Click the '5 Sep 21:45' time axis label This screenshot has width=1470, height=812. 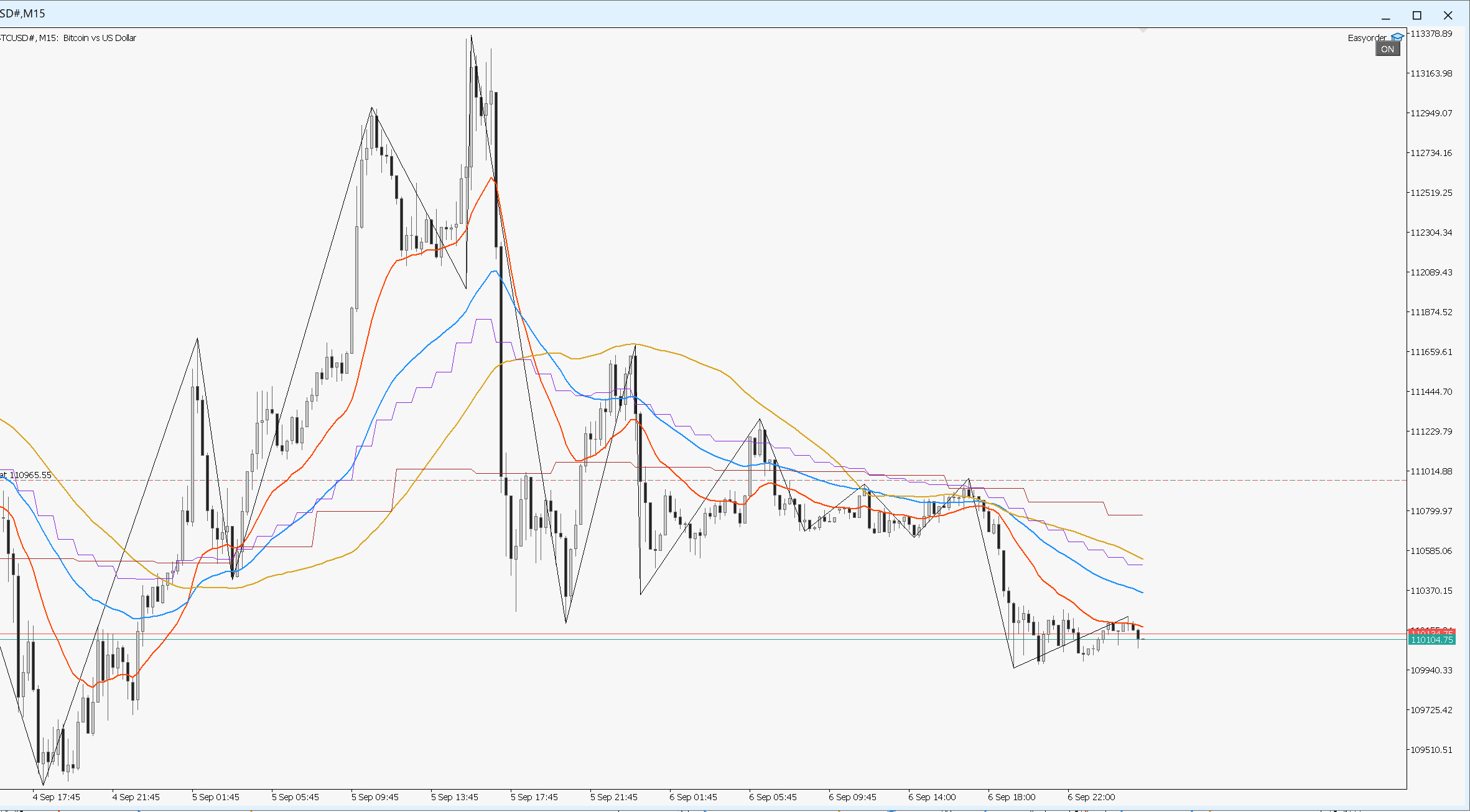[614, 797]
